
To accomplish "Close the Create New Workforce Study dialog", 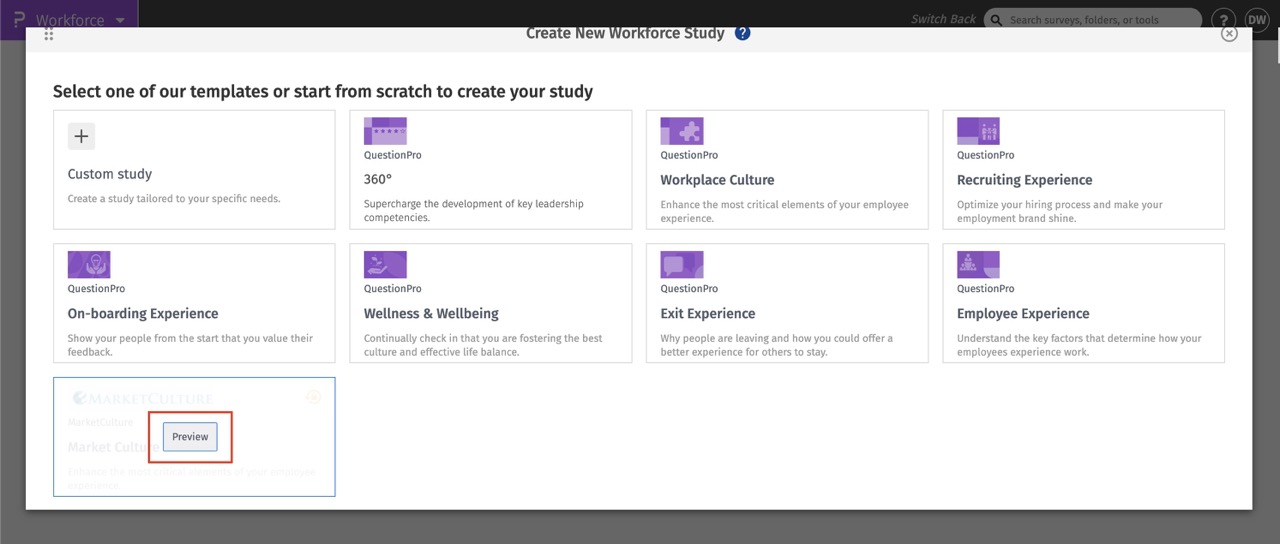I will [1229, 33].
